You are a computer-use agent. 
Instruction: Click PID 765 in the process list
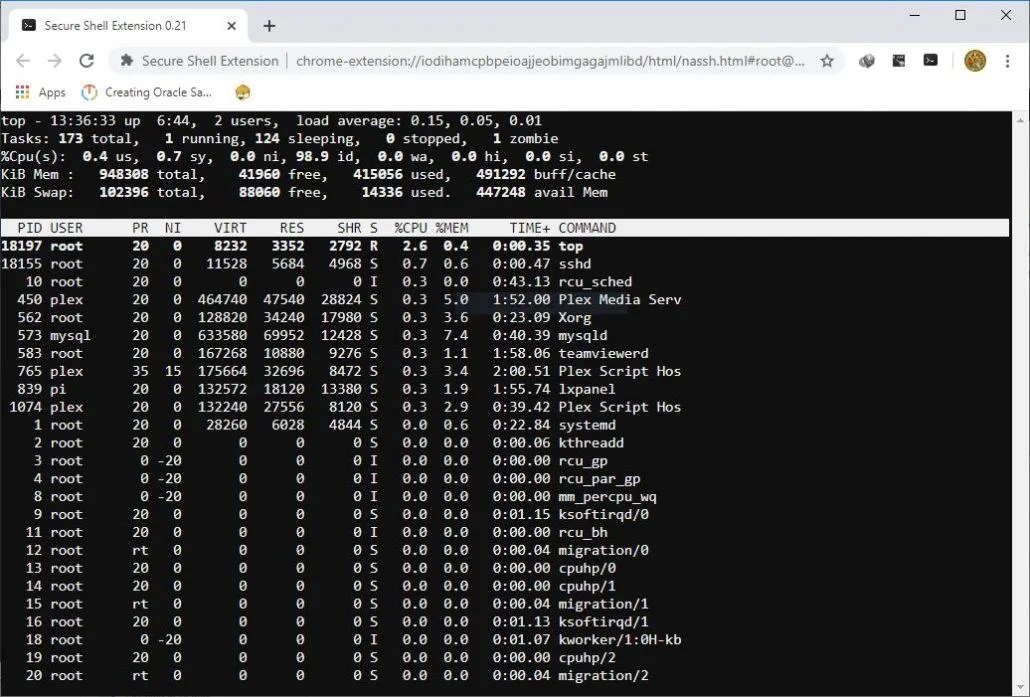[30, 371]
